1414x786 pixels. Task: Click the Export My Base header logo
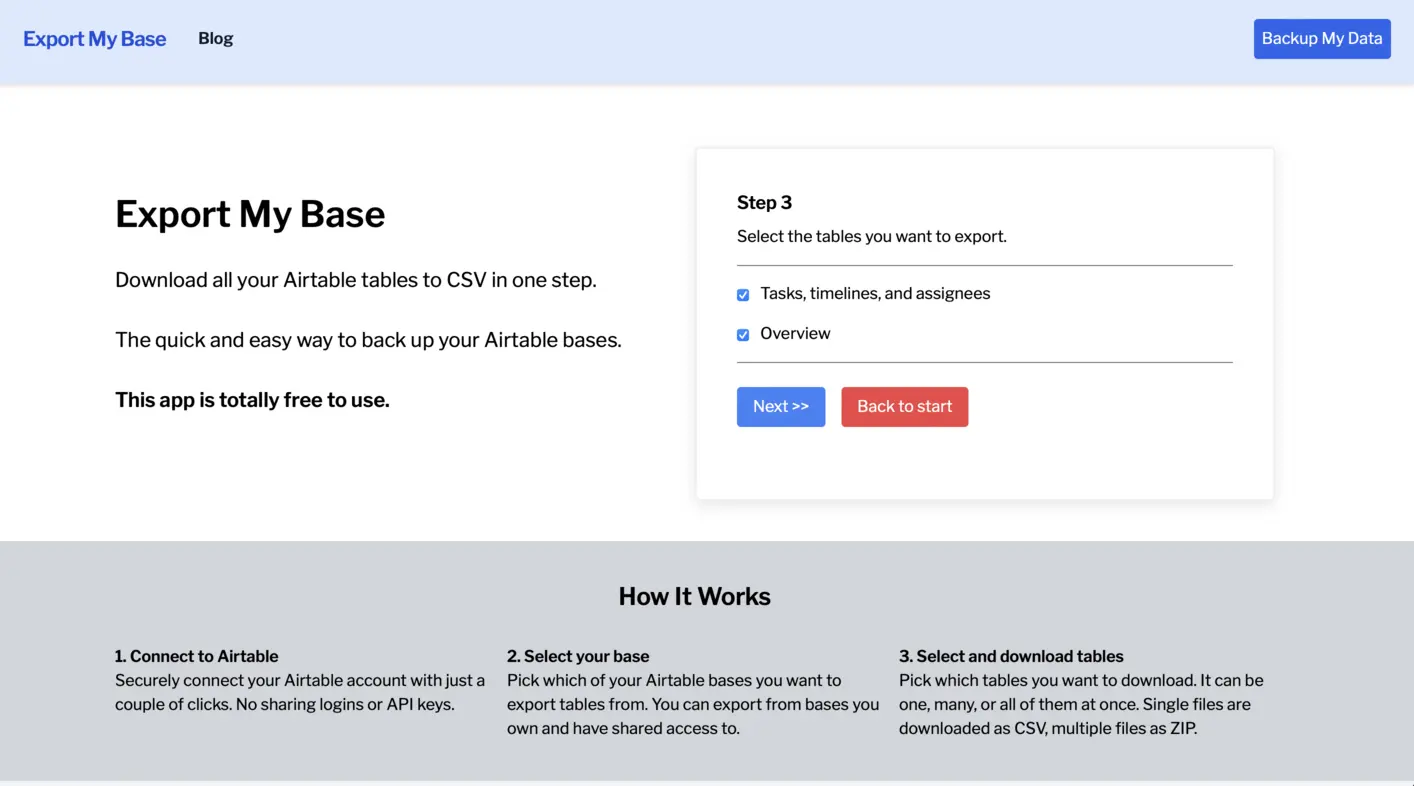click(x=95, y=39)
